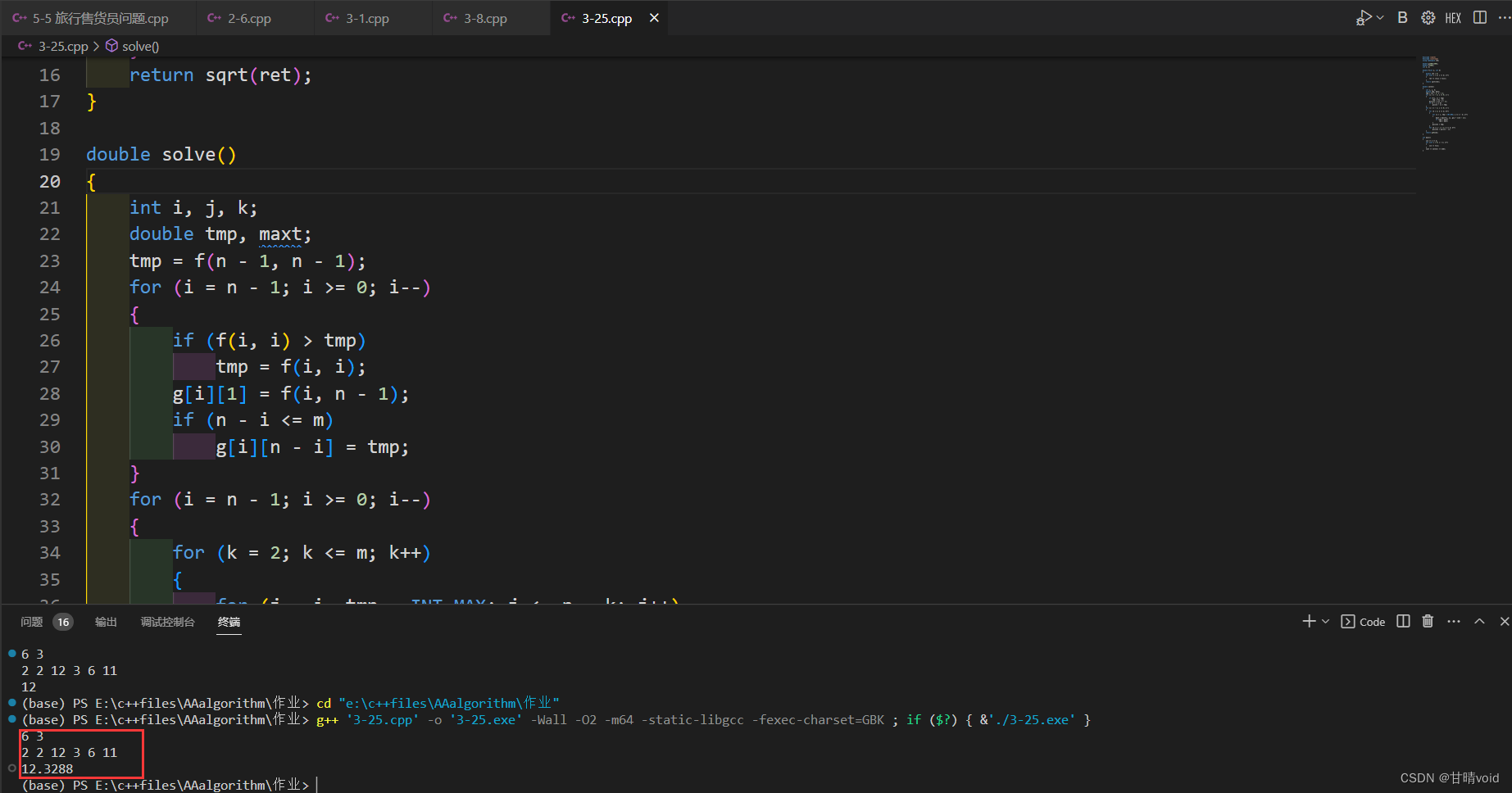
Task: Click the terminal prompt input line
Action: click(x=169, y=785)
